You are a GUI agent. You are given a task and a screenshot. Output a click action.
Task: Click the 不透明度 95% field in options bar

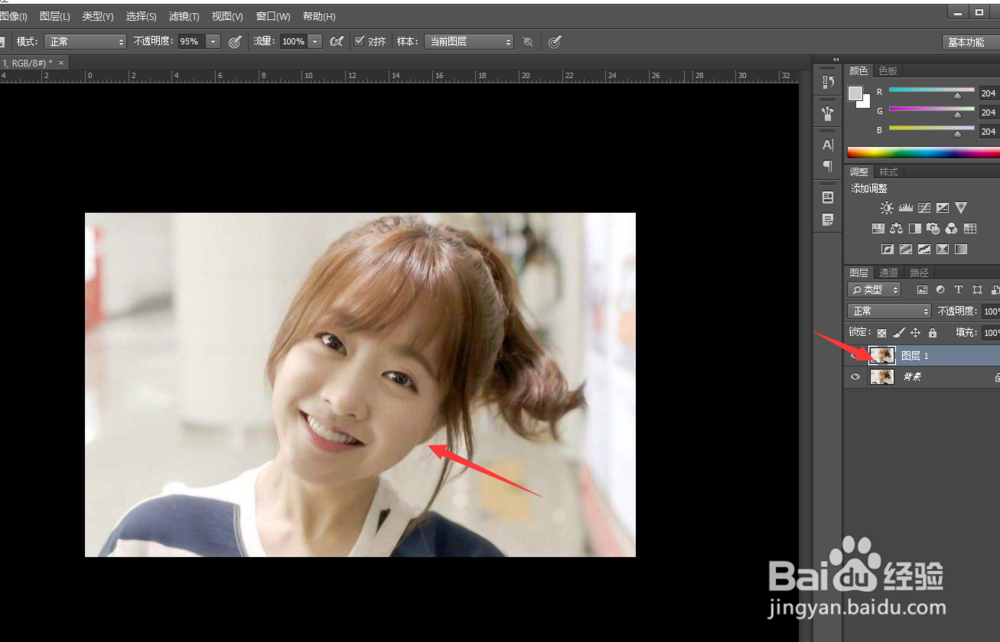pos(191,41)
